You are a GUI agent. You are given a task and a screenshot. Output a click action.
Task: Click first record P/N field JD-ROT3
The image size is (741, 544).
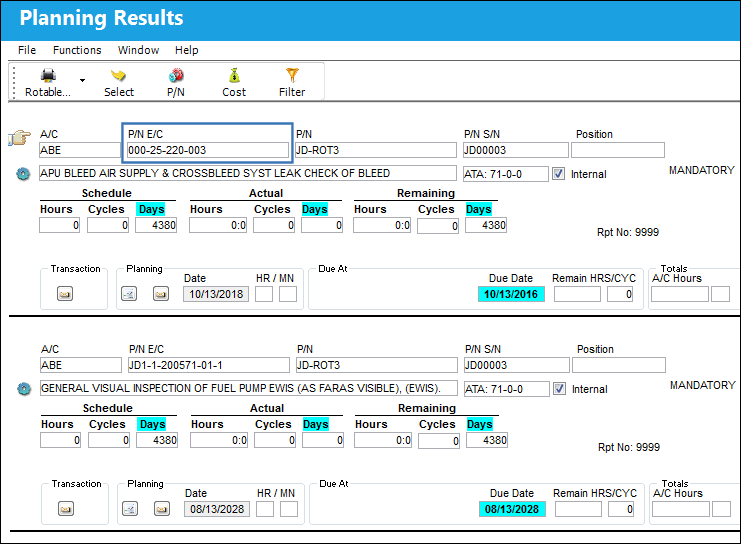pyautogui.click(x=376, y=150)
